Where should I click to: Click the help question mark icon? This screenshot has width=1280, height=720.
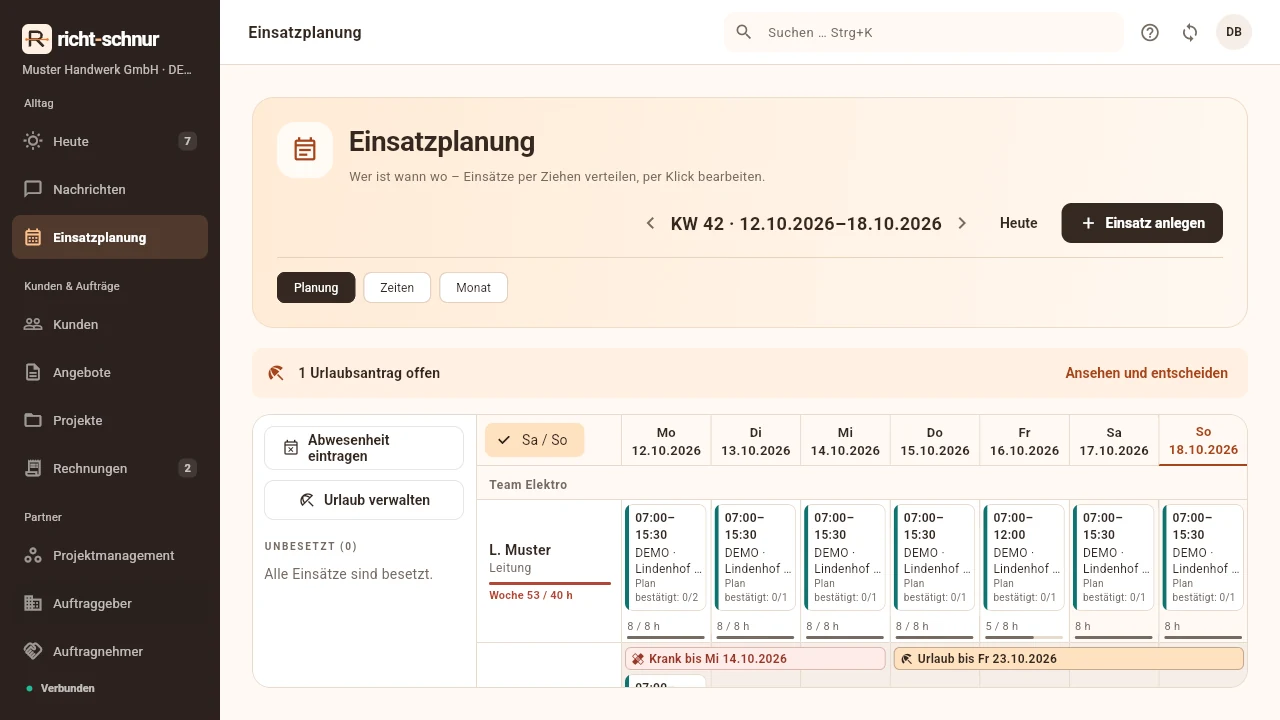pyautogui.click(x=1150, y=32)
